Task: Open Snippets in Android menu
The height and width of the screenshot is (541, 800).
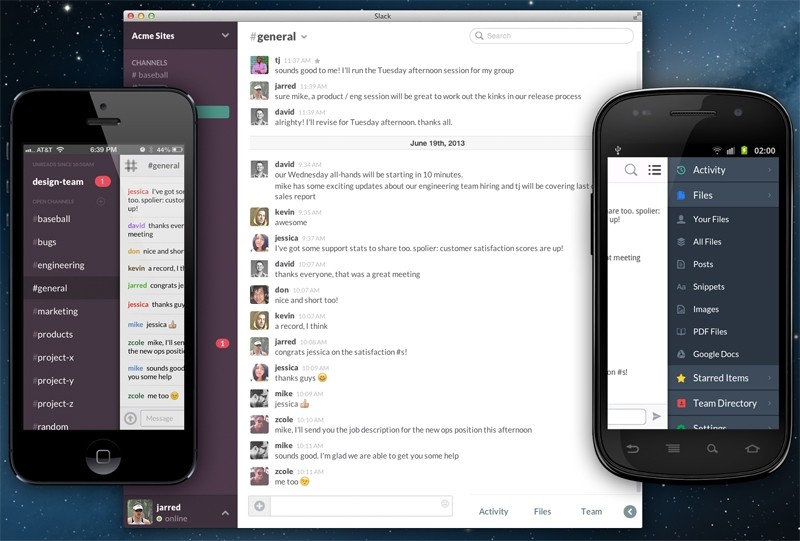Action: click(x=724, y=286)
